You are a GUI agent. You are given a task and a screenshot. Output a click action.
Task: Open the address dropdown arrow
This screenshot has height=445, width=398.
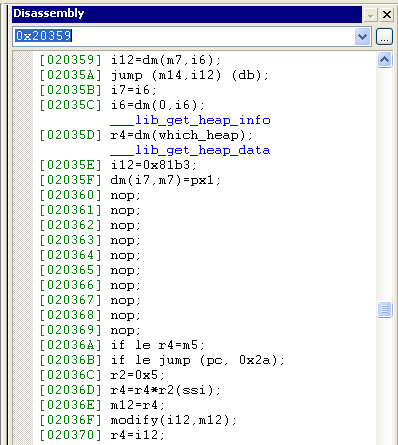tap(362, 36)
